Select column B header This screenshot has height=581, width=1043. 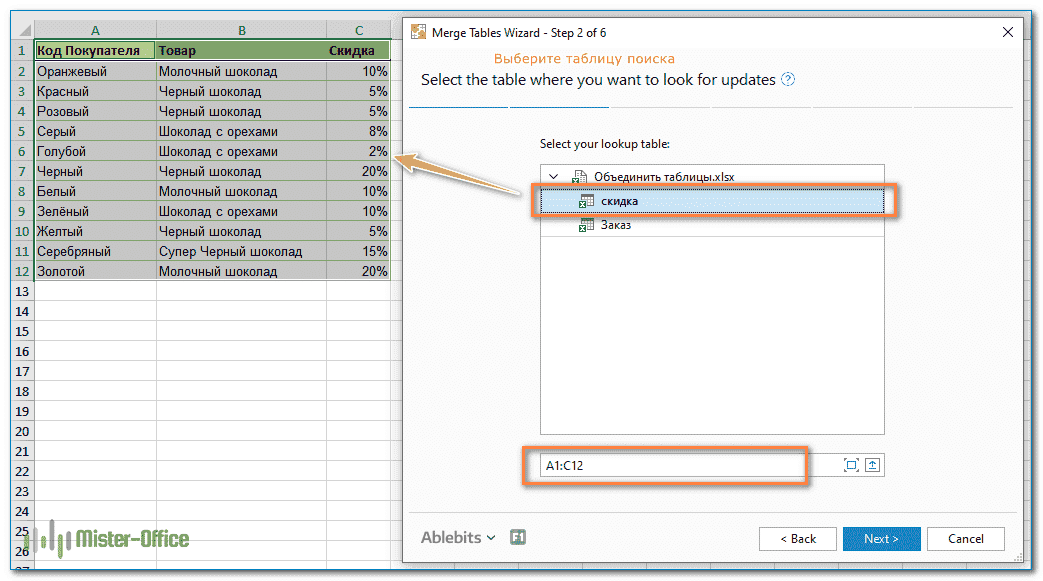click(x=241, y=31)
